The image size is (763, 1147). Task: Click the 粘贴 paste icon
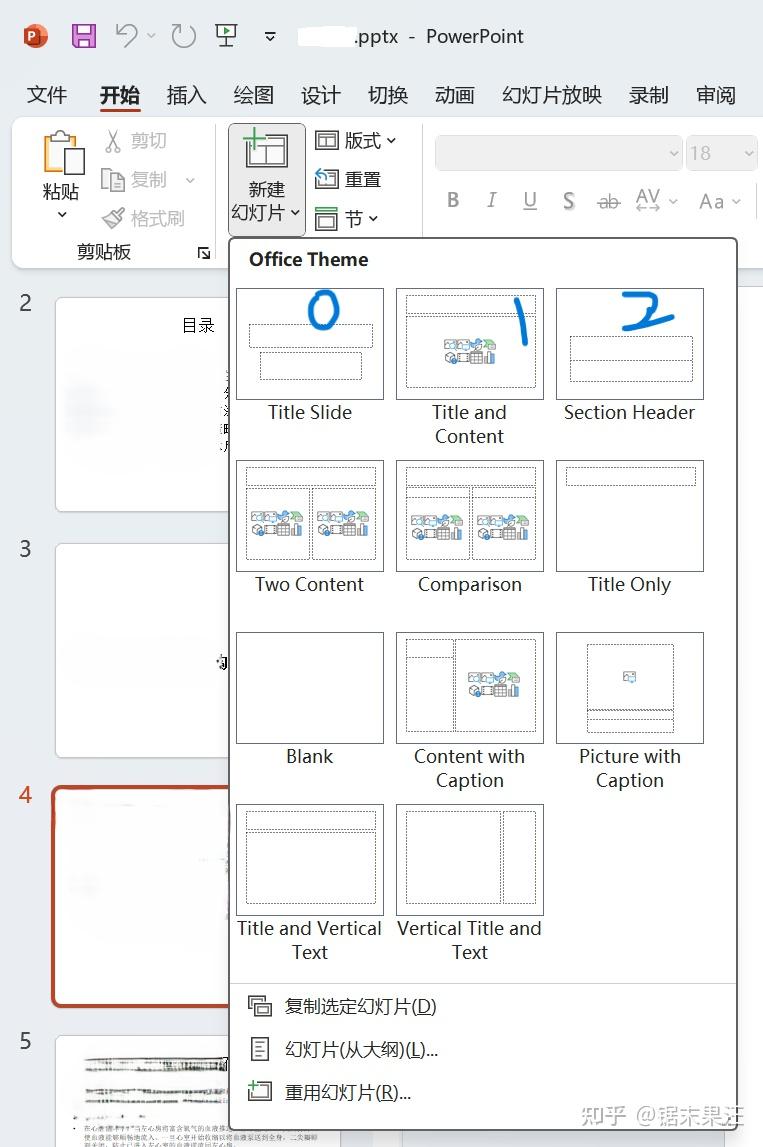tap(63, 153)
